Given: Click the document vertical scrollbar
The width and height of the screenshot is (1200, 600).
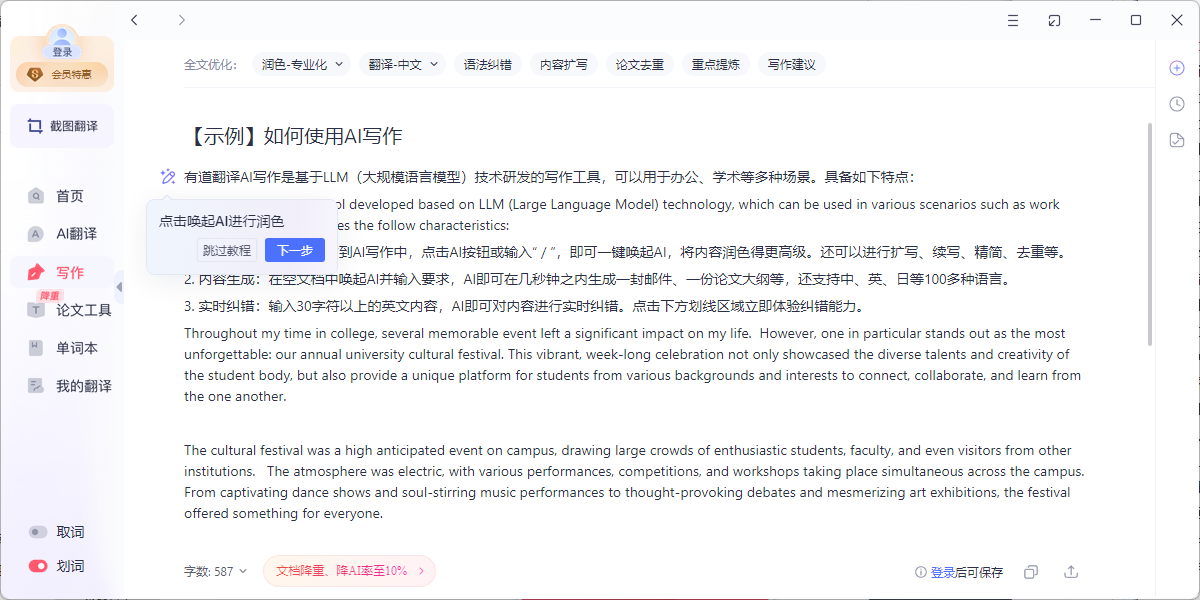Looking at the screenshot, I should click(1149, 235).
